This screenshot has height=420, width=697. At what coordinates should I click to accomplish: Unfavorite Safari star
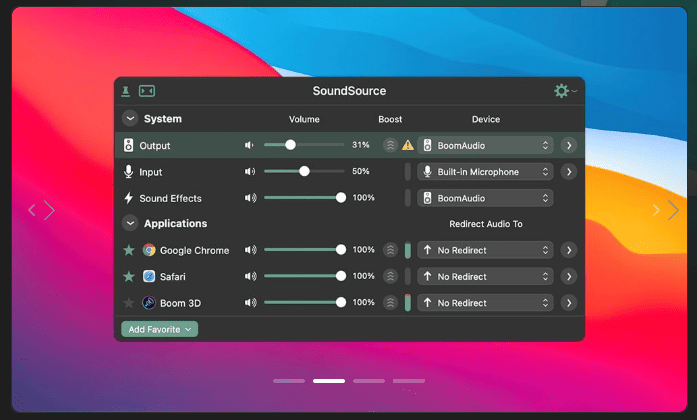pyautogui.click(x=129, y=276)
